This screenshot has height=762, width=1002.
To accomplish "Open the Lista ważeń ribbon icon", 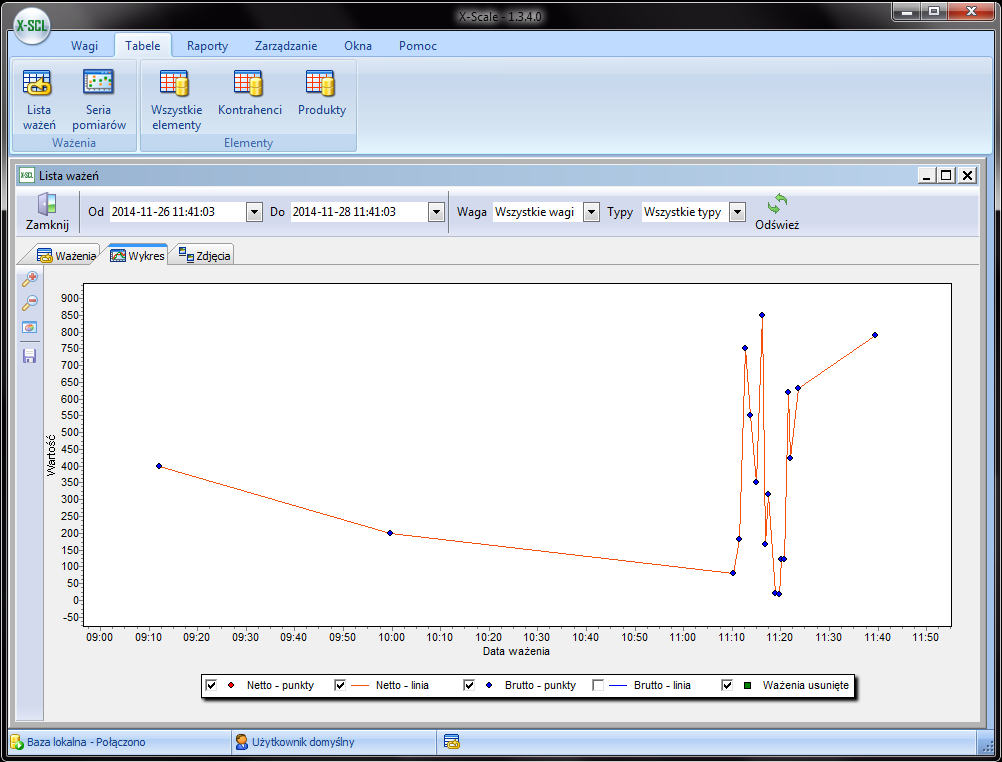I will pyautogui.click(x=39, y=100).
